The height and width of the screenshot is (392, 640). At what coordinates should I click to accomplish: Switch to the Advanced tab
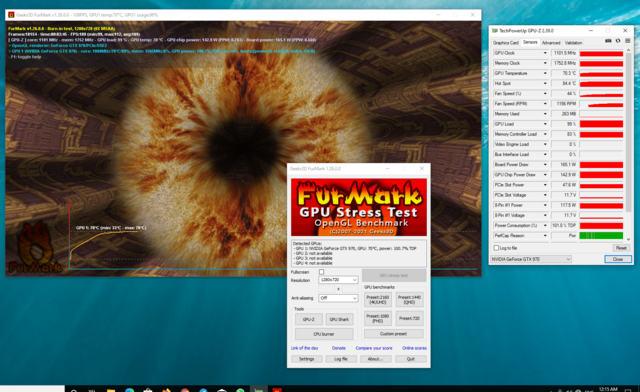pos(551,42)
